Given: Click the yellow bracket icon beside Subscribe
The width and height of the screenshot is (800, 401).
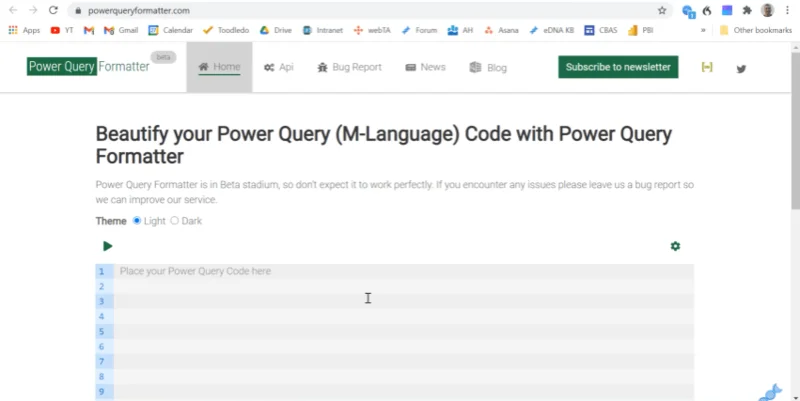Looking at the screenshot, I should click(x=707, y=67).
